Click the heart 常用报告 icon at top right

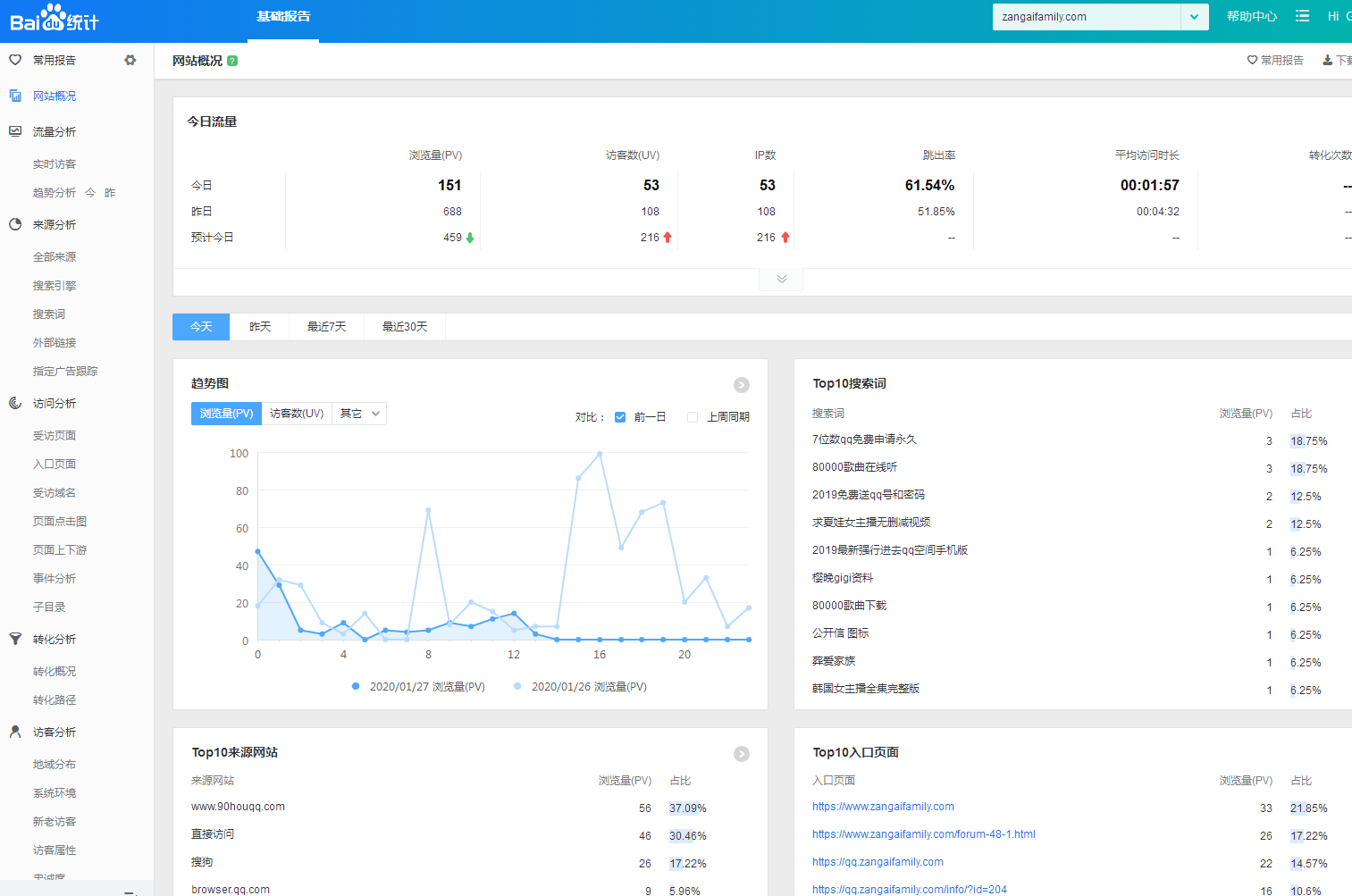click(x=1252, y=61)
